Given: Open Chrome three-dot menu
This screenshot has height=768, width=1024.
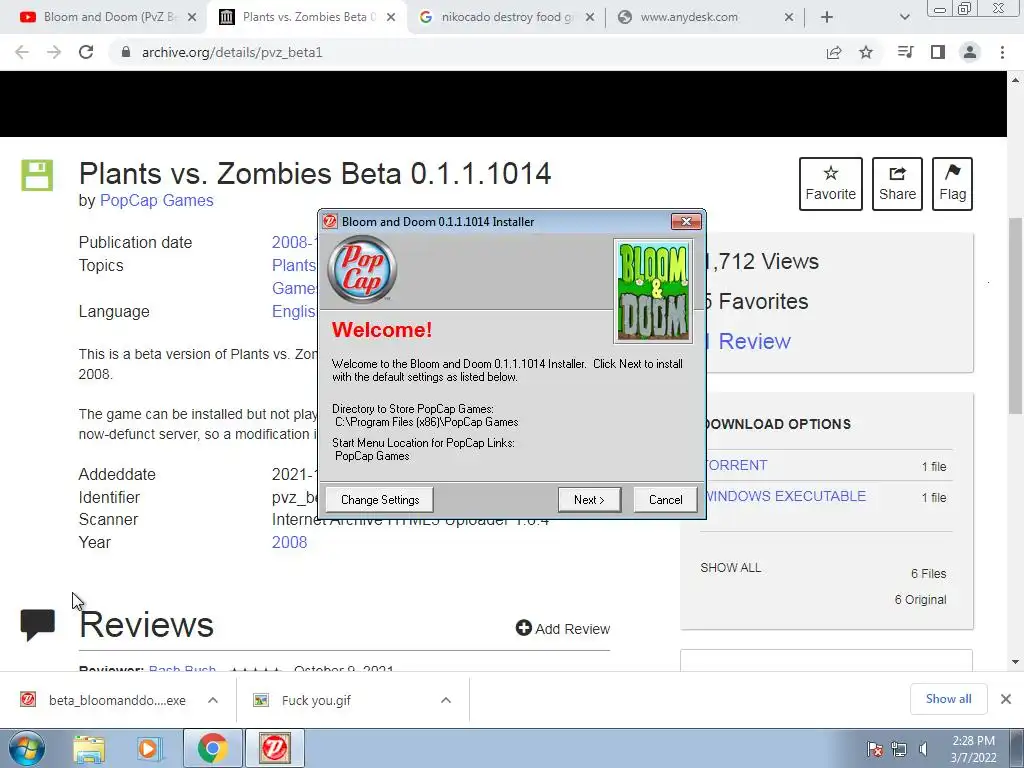Looking at the screenshot, I should [x=1002, y=52].
